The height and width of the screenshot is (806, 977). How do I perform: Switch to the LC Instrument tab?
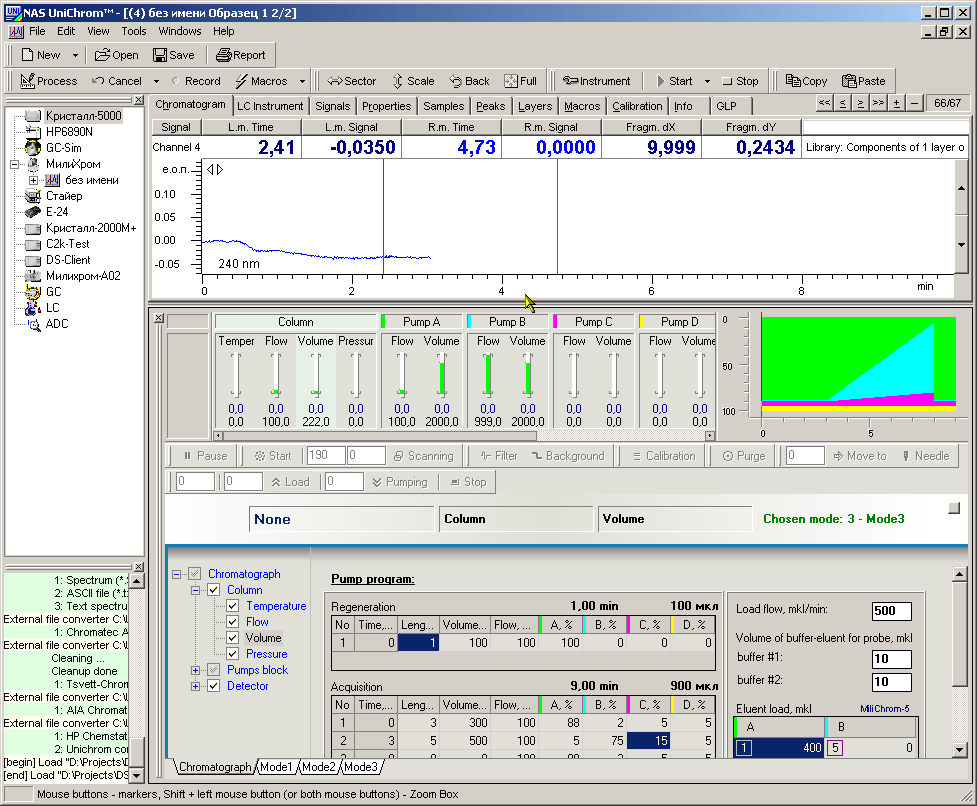270,107
